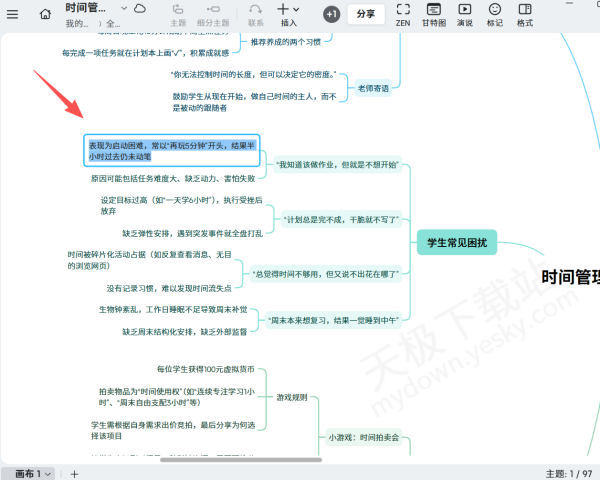Select the 老师寄语 node
This screenshot has height=480, width=600.
point(374,89)
